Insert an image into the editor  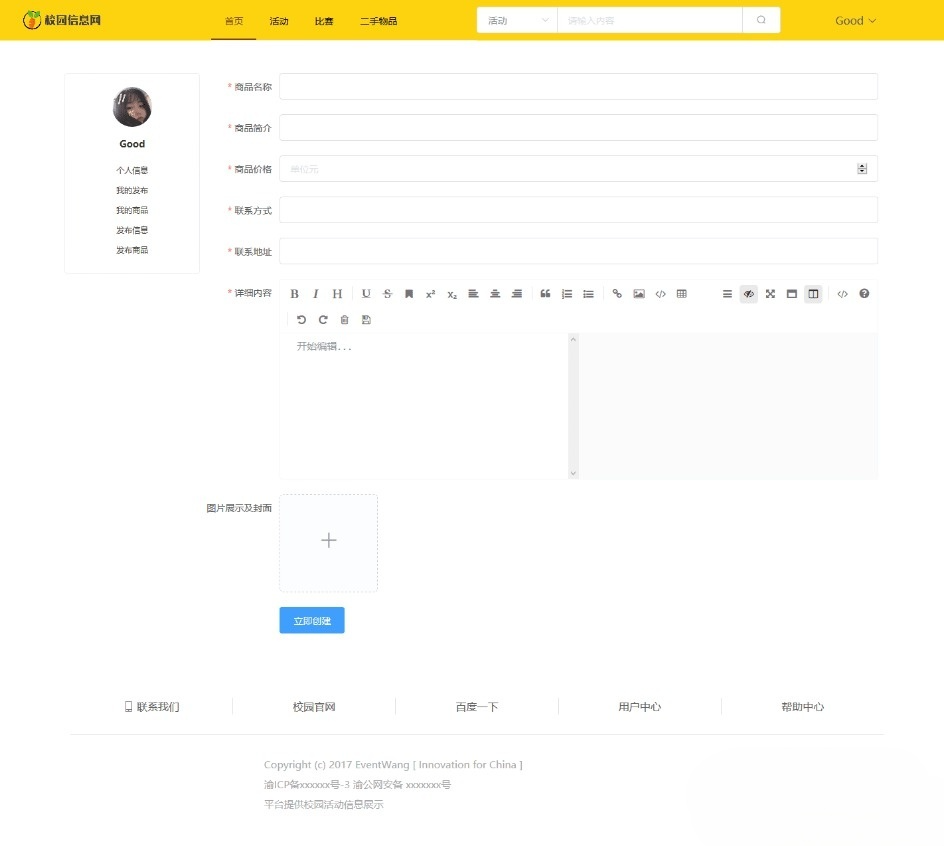pos(639,293)
